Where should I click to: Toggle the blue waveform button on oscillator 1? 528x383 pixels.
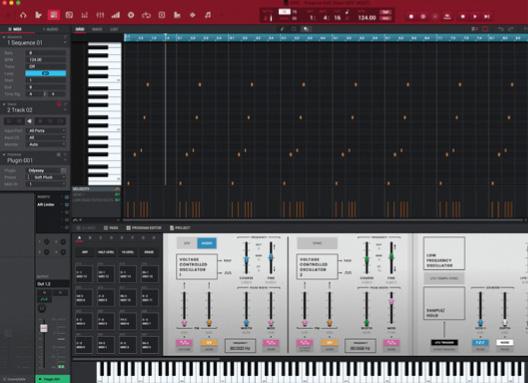point(206,243)
